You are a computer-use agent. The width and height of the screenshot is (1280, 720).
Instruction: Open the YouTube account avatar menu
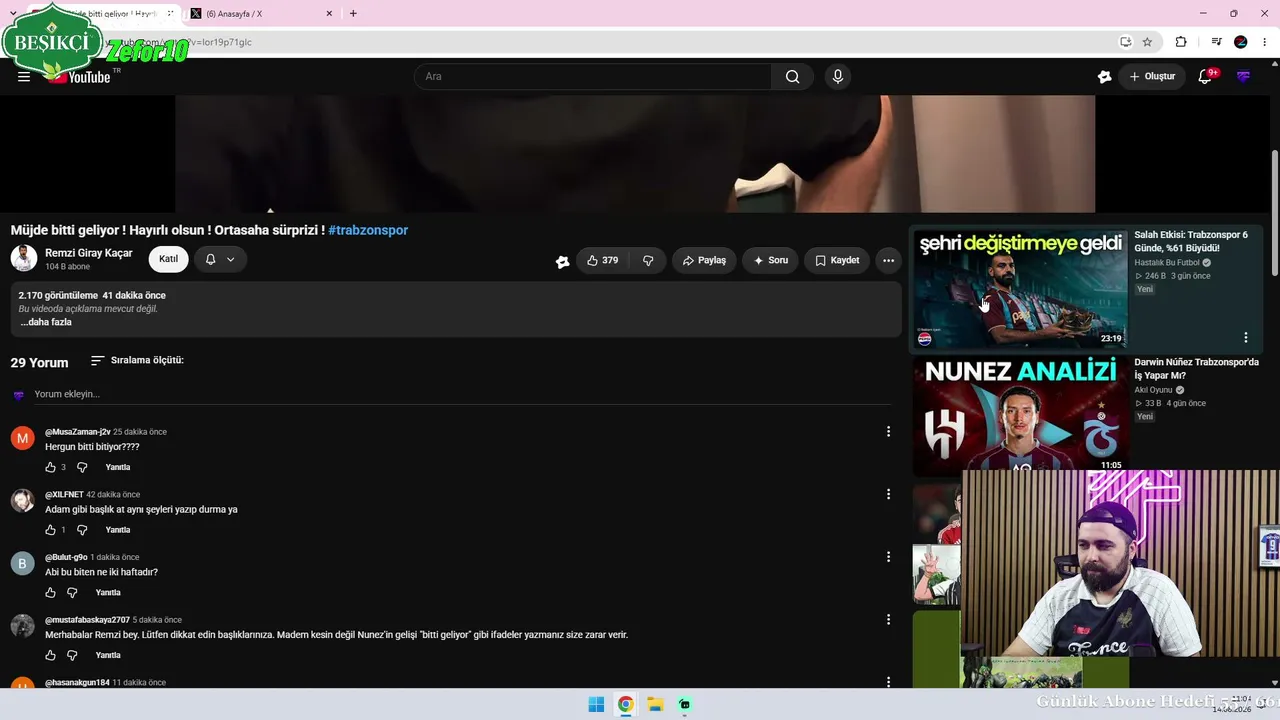(x=1243, y=77)
